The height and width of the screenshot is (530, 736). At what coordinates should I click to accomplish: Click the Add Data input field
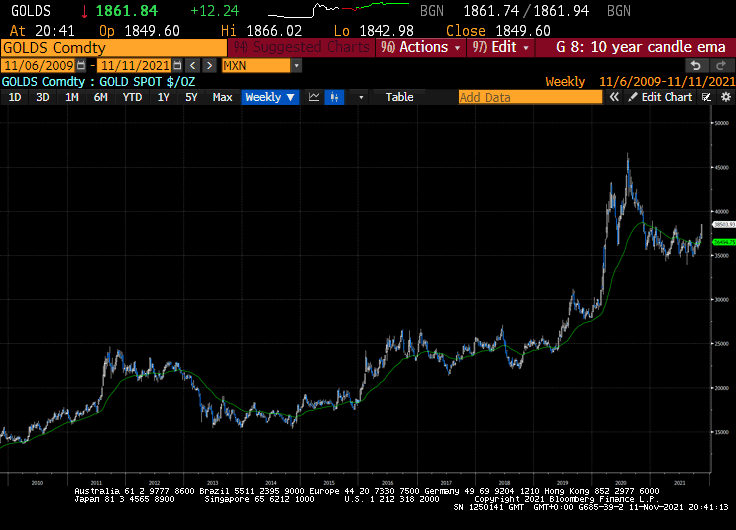pyautogui.click(x=530, y=97)
